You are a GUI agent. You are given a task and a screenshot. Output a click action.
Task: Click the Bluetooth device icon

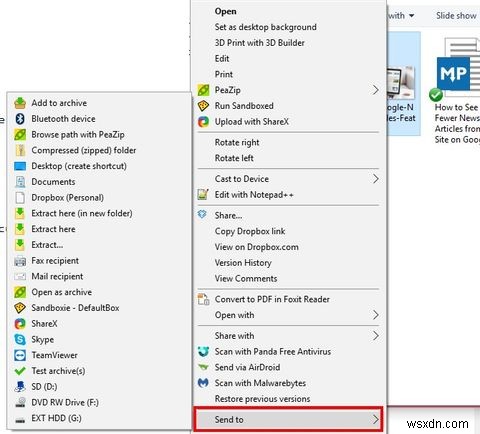(20, 119)
